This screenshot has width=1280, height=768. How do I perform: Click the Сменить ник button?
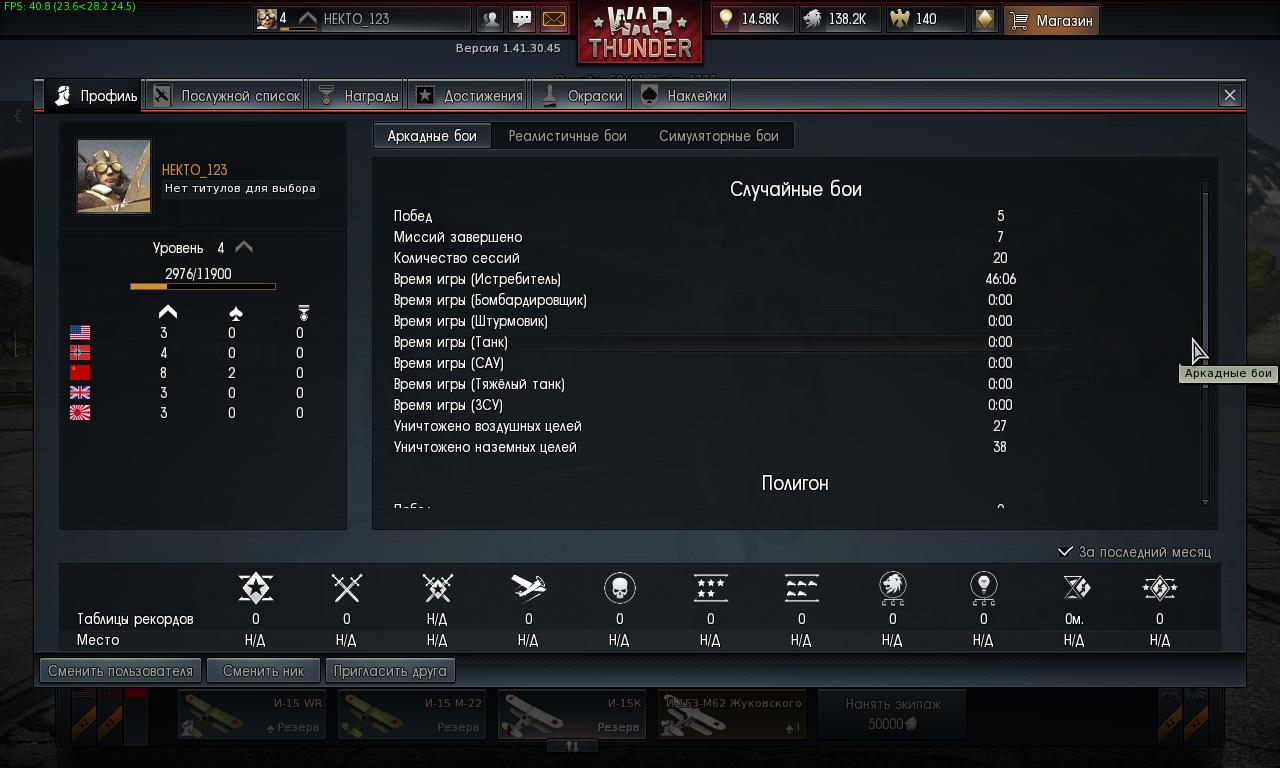(x=263, y=671)
